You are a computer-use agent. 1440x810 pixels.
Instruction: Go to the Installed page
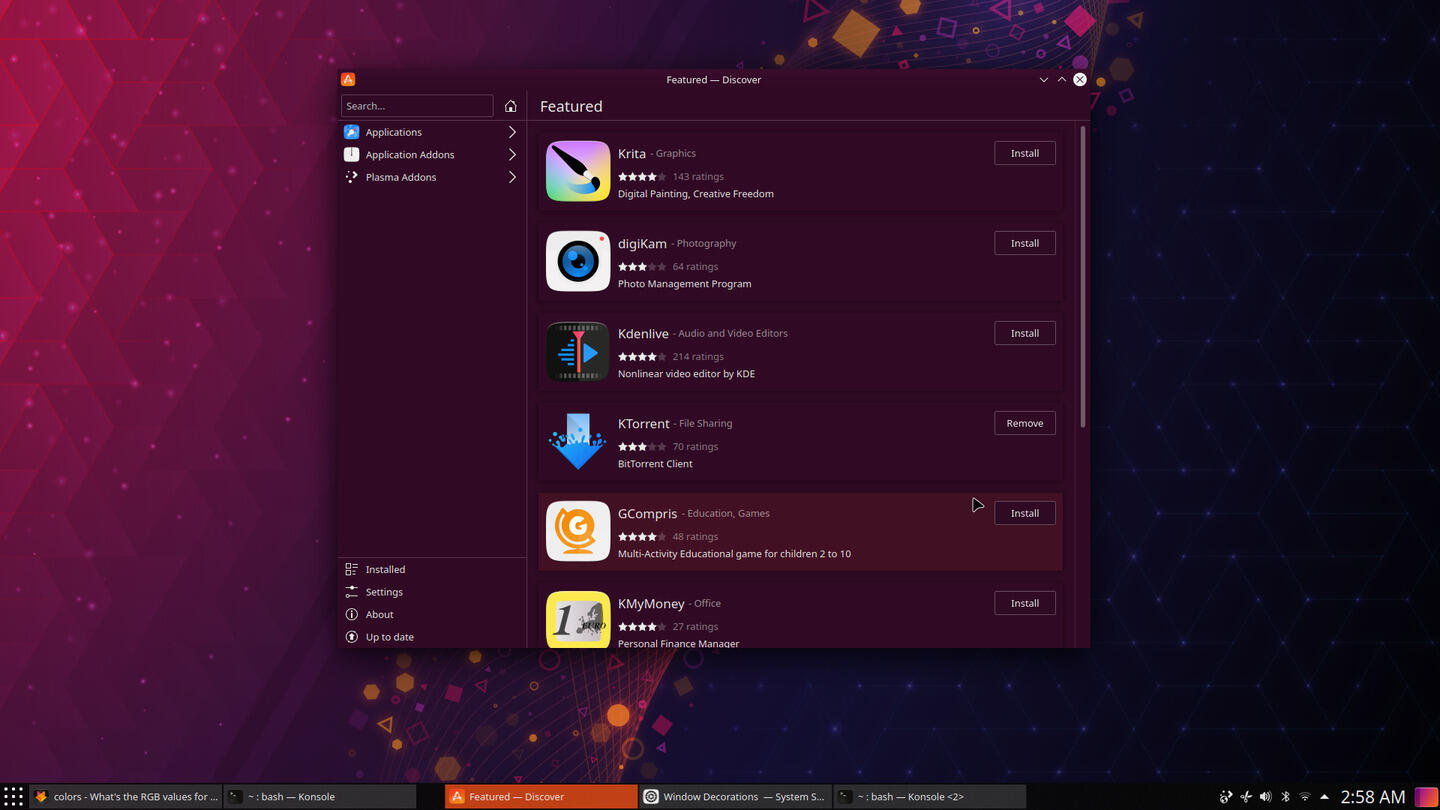point(431,569)
